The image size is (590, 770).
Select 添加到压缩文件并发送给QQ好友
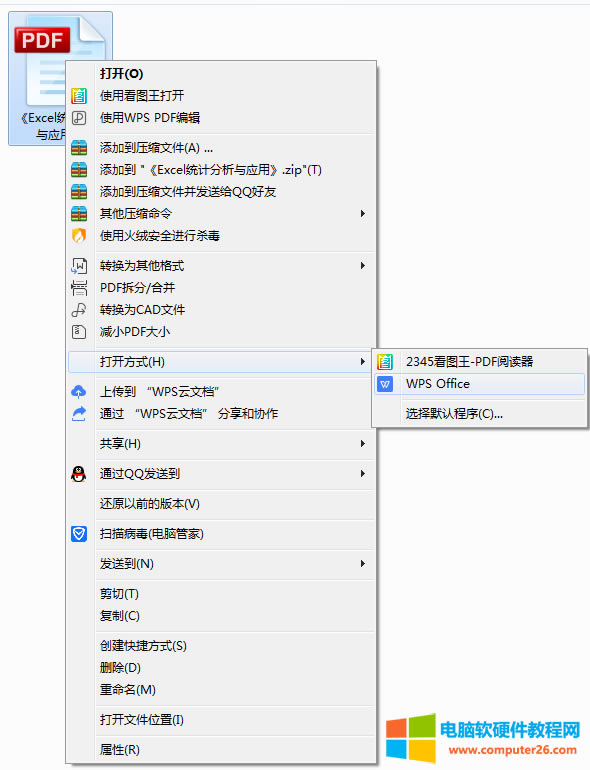point(221,192)
